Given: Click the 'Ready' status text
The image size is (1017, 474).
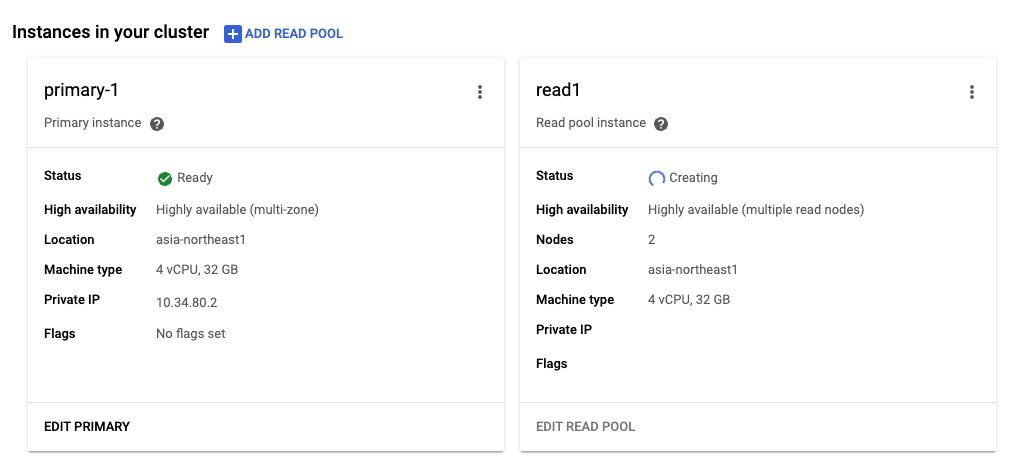Looking at the screenshot, I should click(195, 178).
